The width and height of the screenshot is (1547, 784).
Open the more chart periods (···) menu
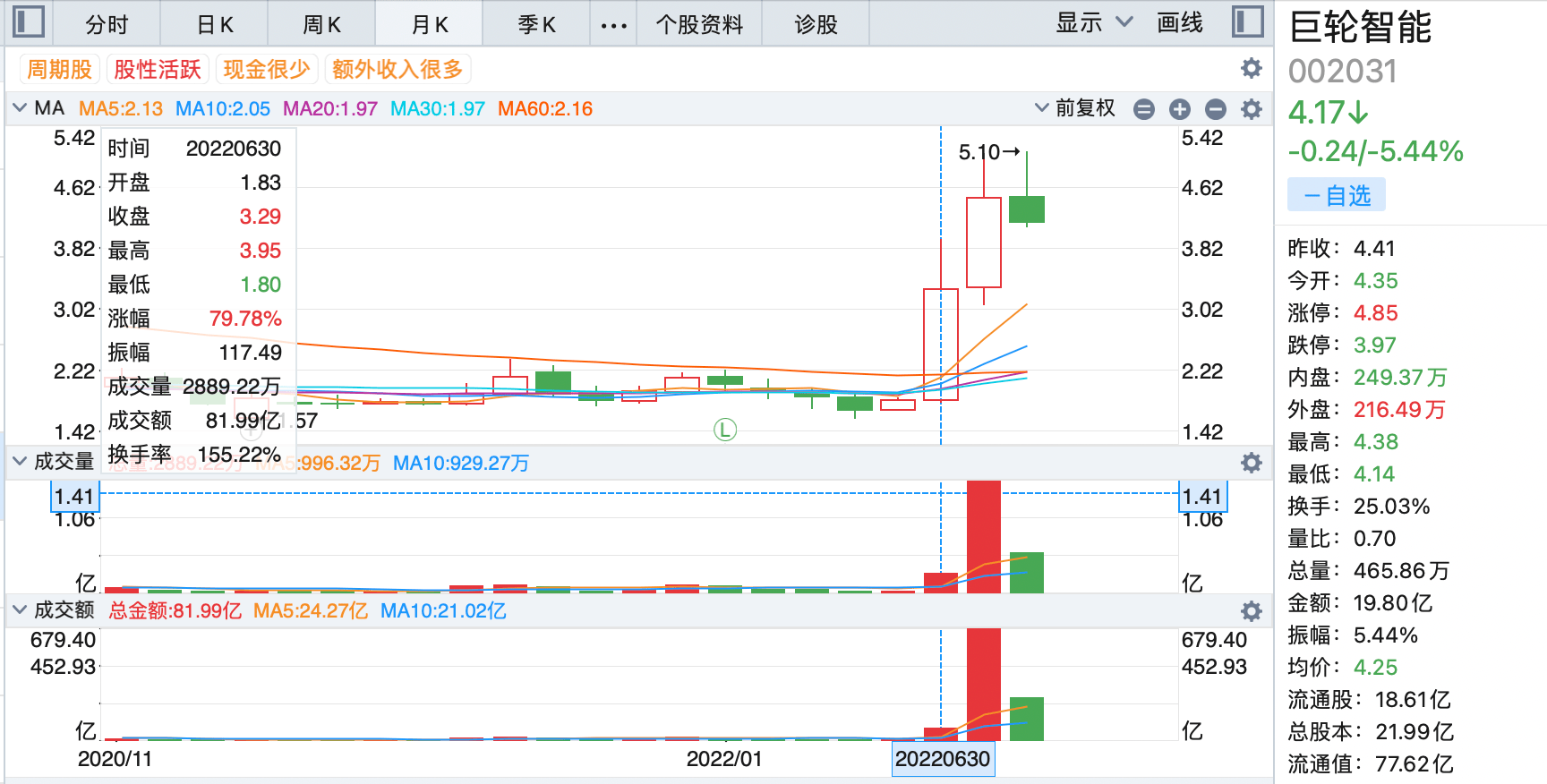click(x=614, y=24)
